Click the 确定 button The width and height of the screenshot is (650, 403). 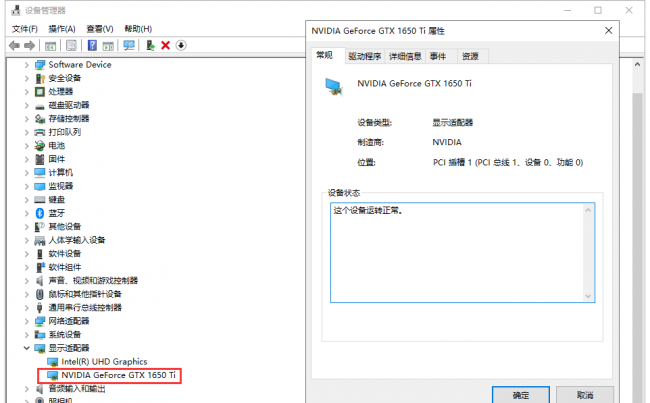pos(521,395)
